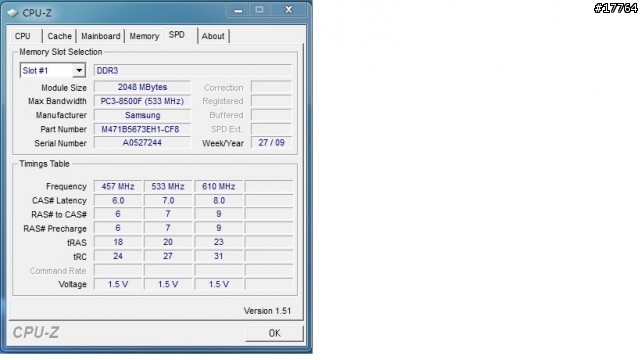Screen dimensions: 640x360
Task: Minimize the CPU-Z window
Action: (x=238, y=10)
